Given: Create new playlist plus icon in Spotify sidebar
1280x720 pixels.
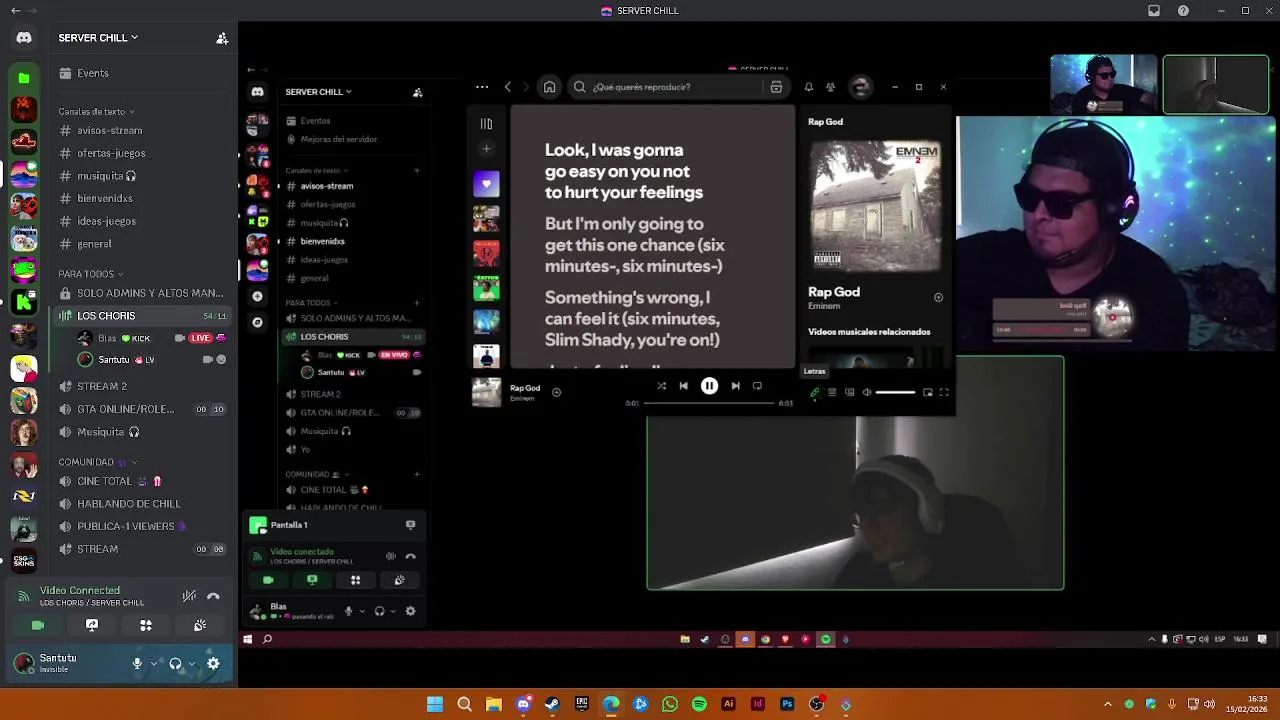Looking at the screenshot, I should tap(486, 149).
